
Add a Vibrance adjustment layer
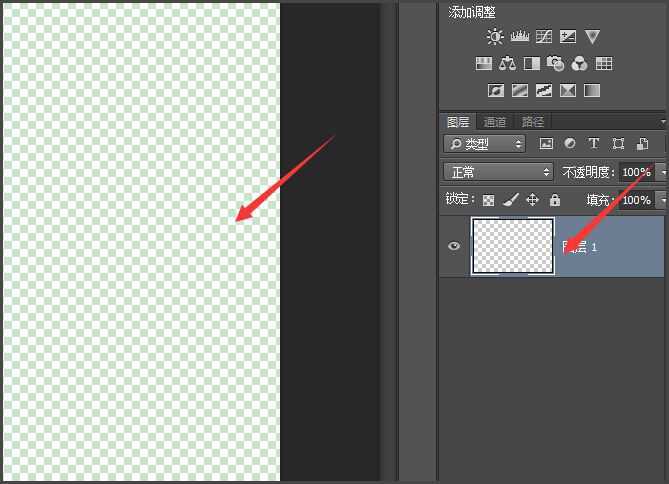point(592,37)
